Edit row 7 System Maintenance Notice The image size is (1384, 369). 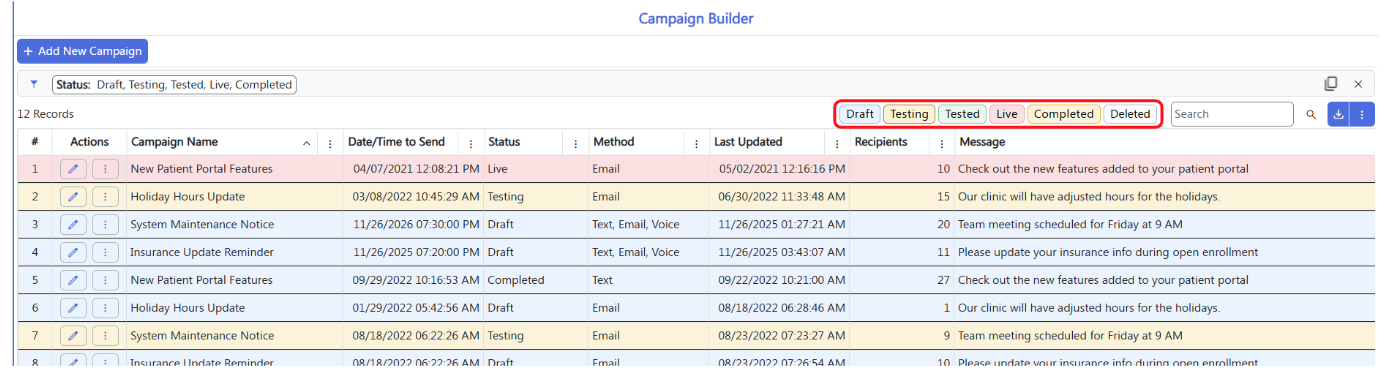pyautogui.click(x=73, y=335)
